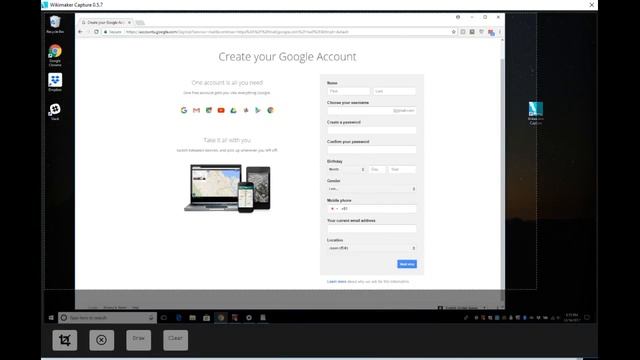Click the browser back arrow
Viewport: 640px width, 360px height.
80,32
